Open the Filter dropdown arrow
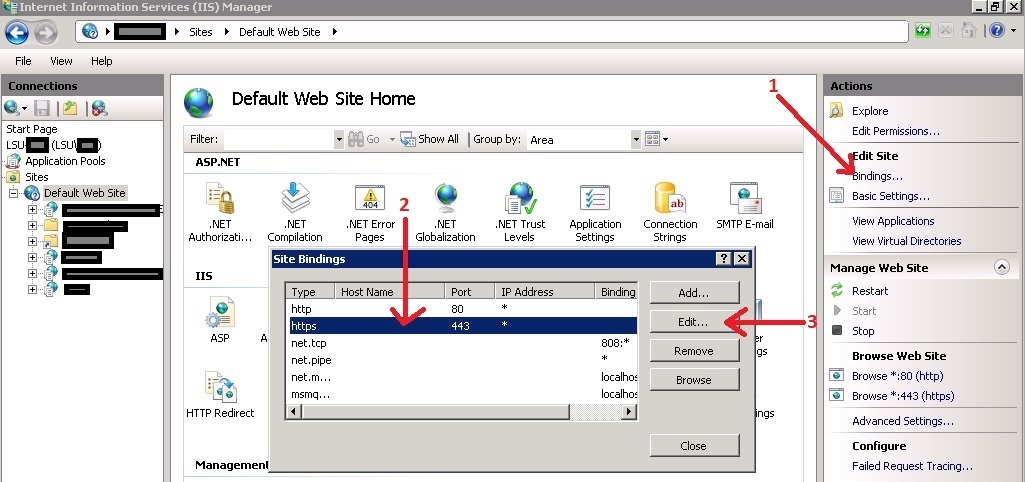Image resolution: width=1025 pixels, height=482 pixels. pyautogui.click(x=339, y=139)
